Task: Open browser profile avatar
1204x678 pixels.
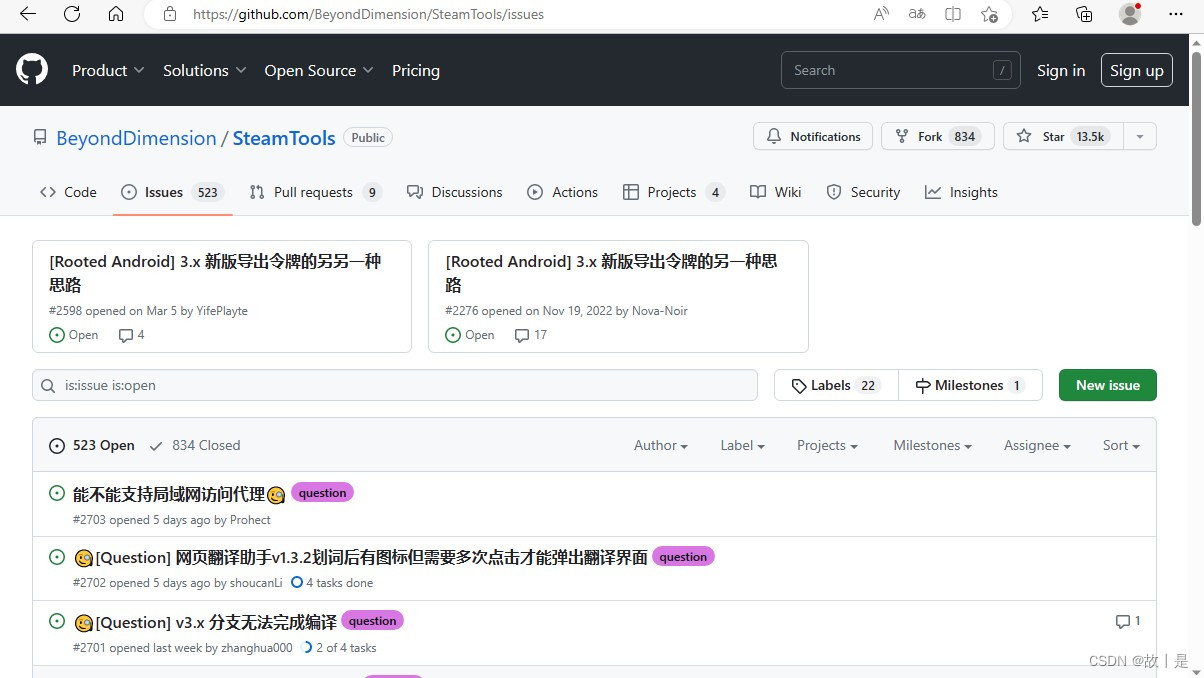Action: [x=1130, y=14]
